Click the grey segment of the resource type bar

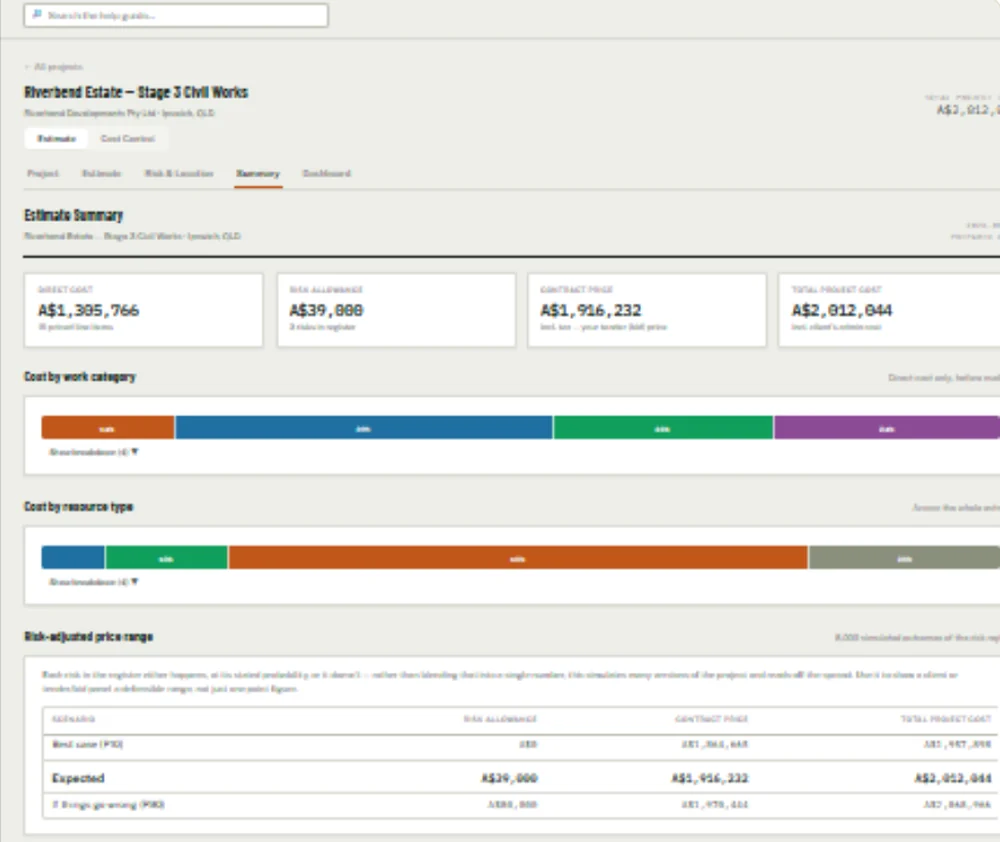click(904, 558)
